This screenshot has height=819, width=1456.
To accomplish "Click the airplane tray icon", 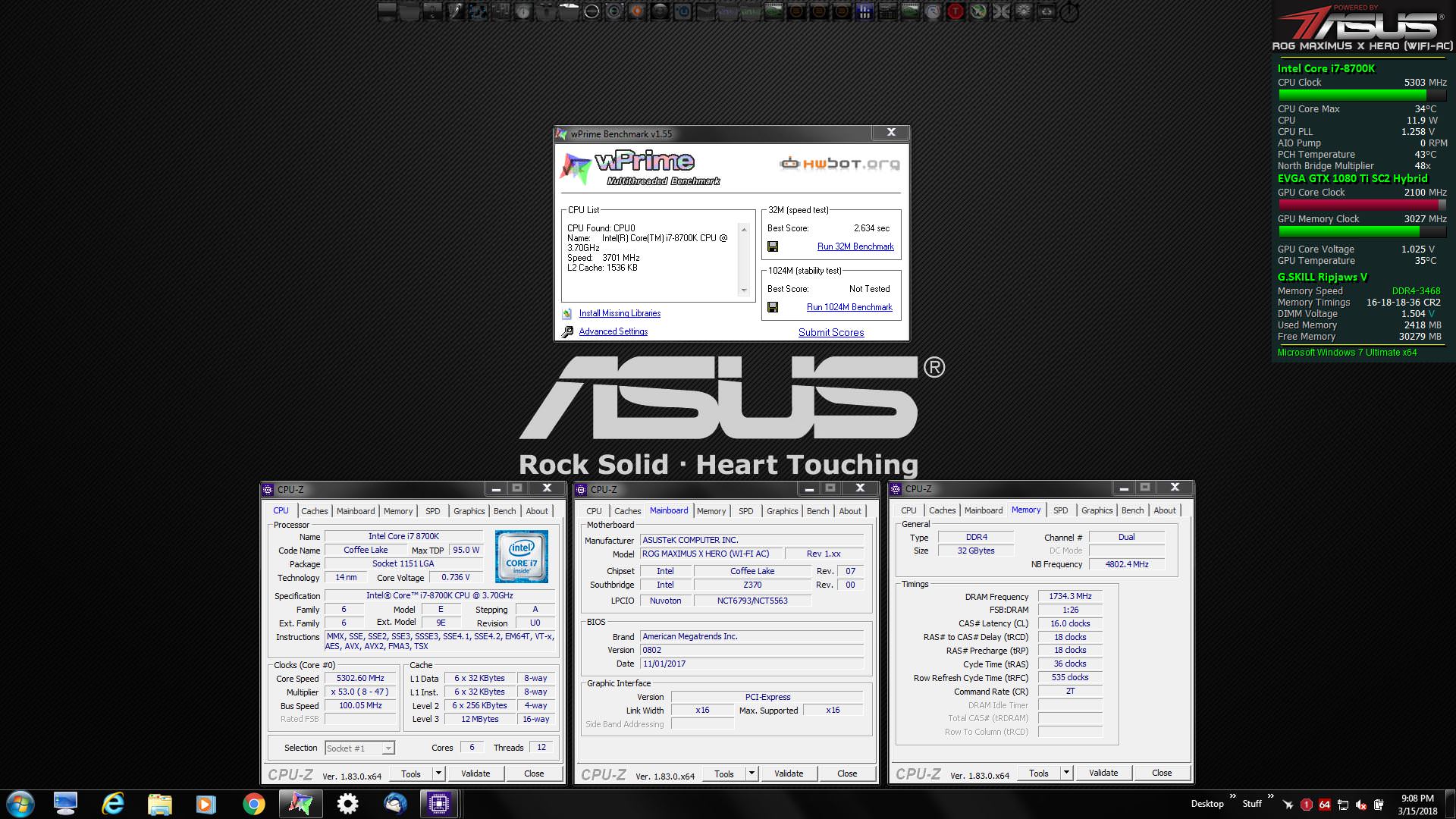I will [1288, 805].
